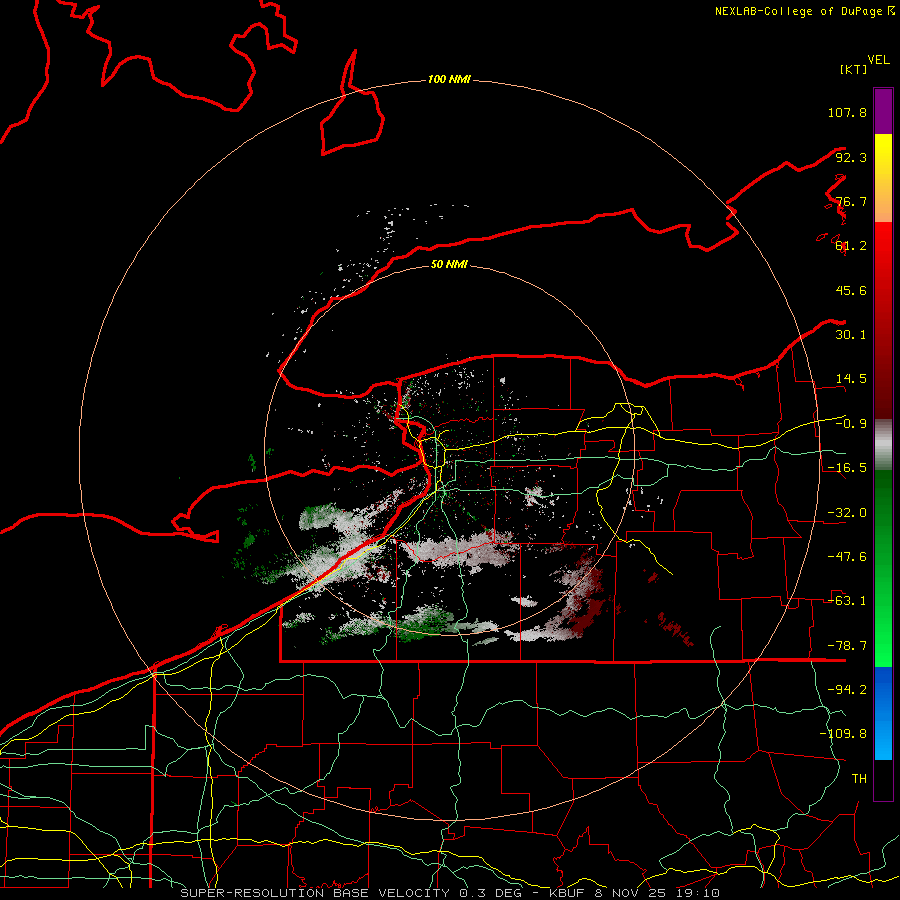This screenshot has width=900, height=900.
Task: Click the [KT] units label
Action: [x=854, y=69]
